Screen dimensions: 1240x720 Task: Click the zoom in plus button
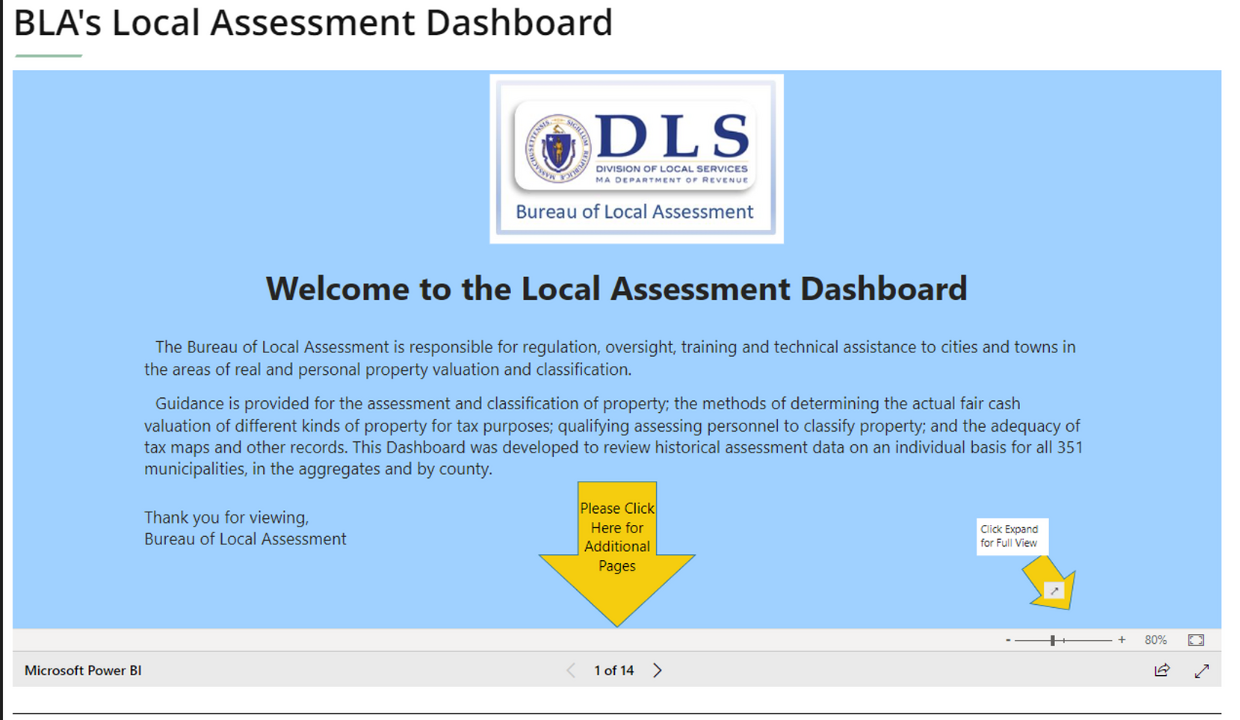[1122, 640]
